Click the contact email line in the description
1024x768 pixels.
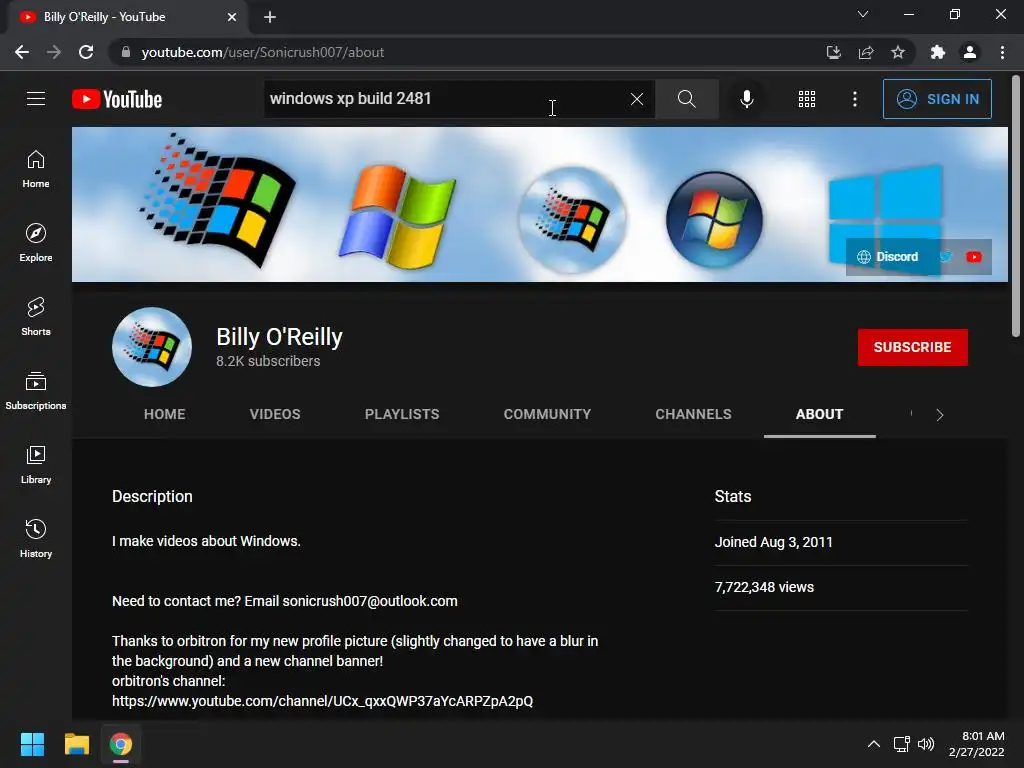(285, 601)
